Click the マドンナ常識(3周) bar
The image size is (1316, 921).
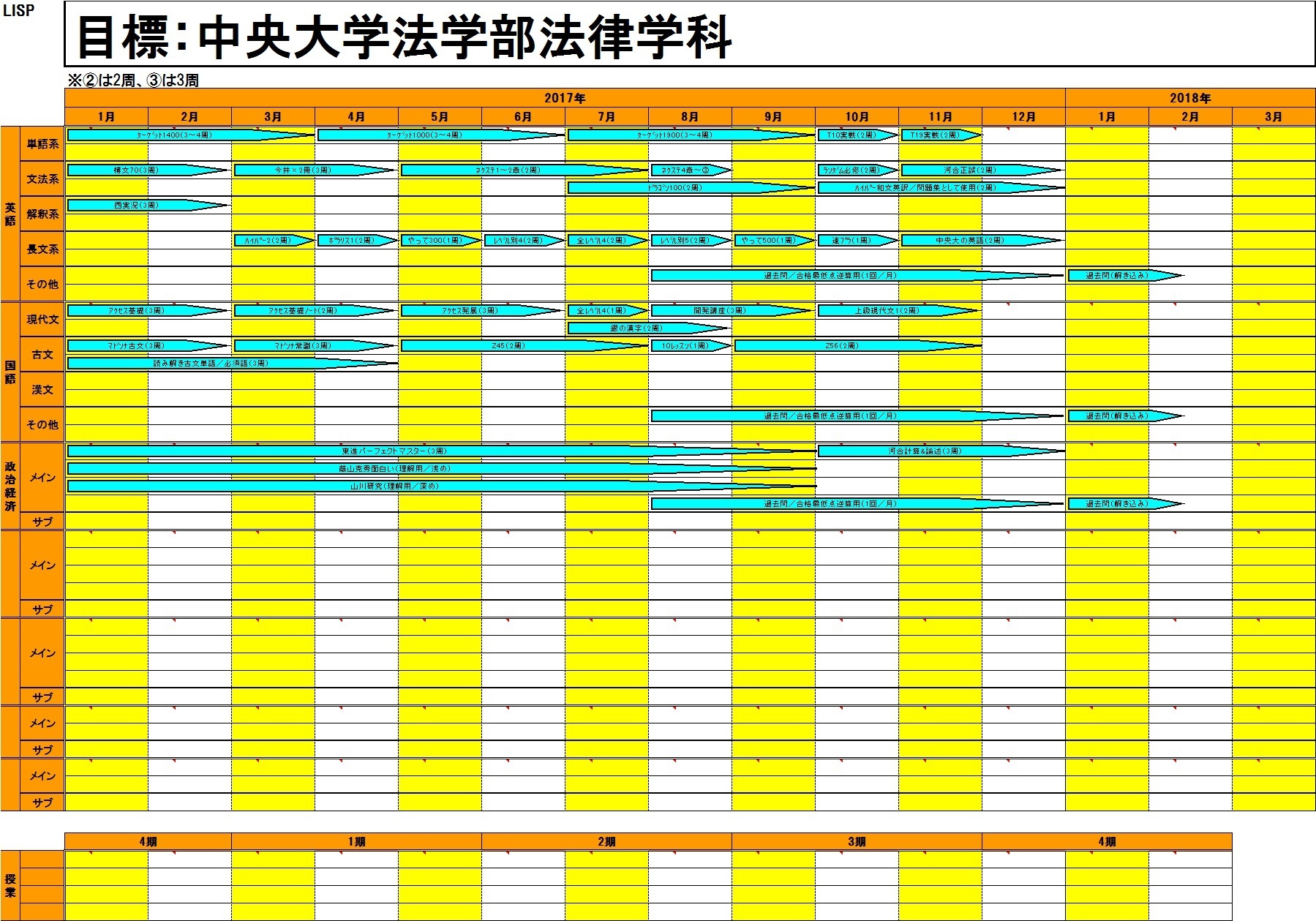click(315, 346)
